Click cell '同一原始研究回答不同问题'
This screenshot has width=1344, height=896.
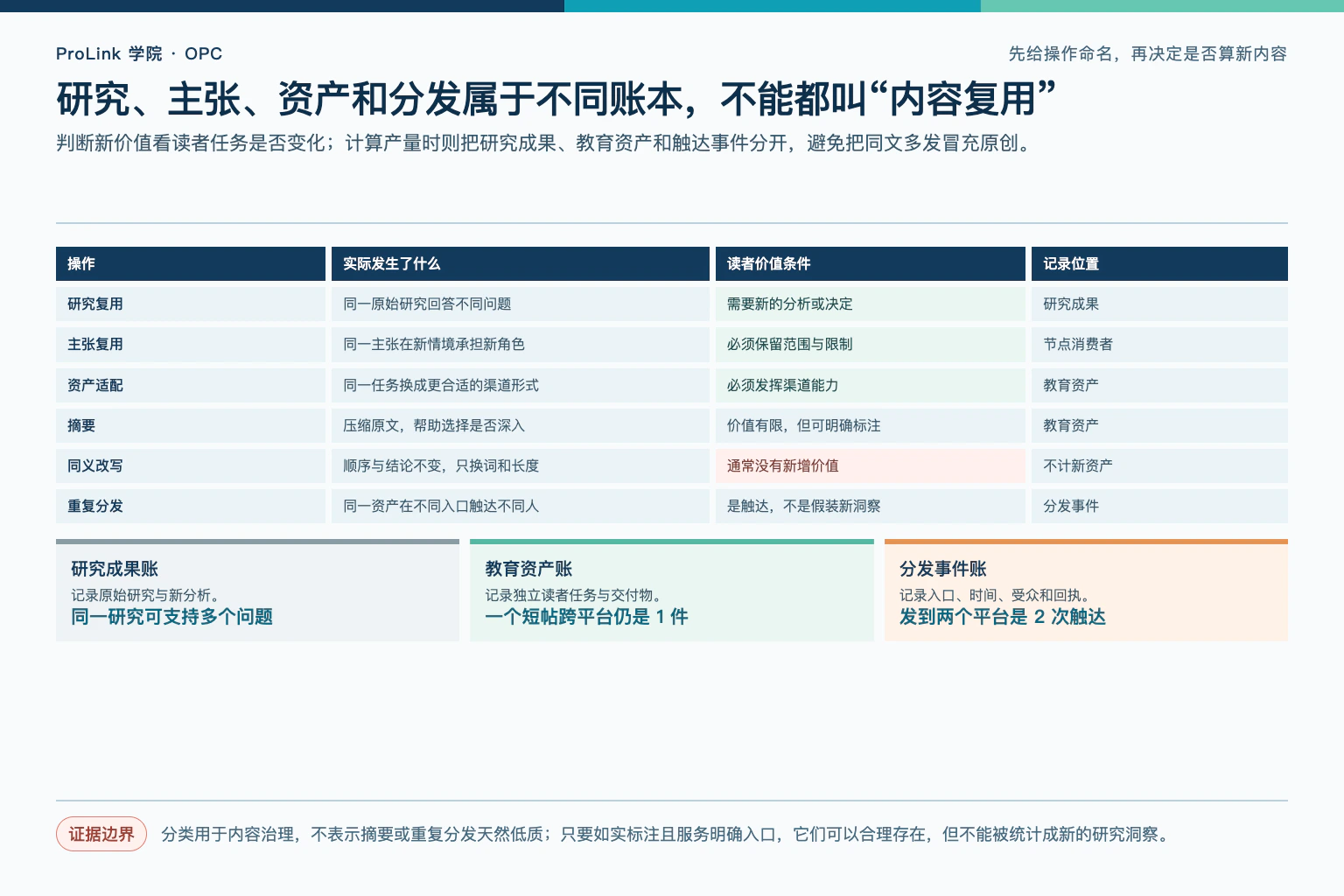coord(521,304)
